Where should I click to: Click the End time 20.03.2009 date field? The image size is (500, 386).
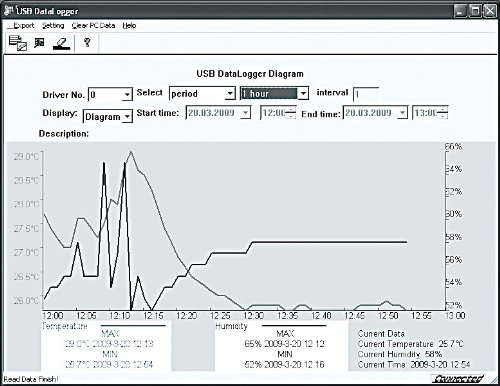tap(375, 113)
